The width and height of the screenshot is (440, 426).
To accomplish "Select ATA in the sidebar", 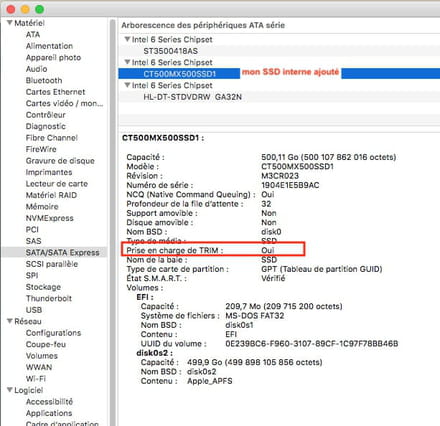I will point(33,34).
